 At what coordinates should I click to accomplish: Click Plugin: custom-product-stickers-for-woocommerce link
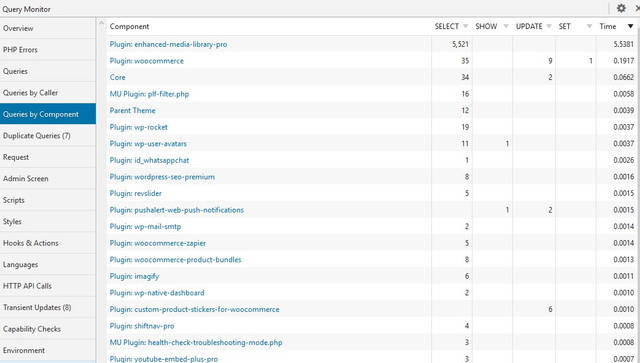coord(195,310)
